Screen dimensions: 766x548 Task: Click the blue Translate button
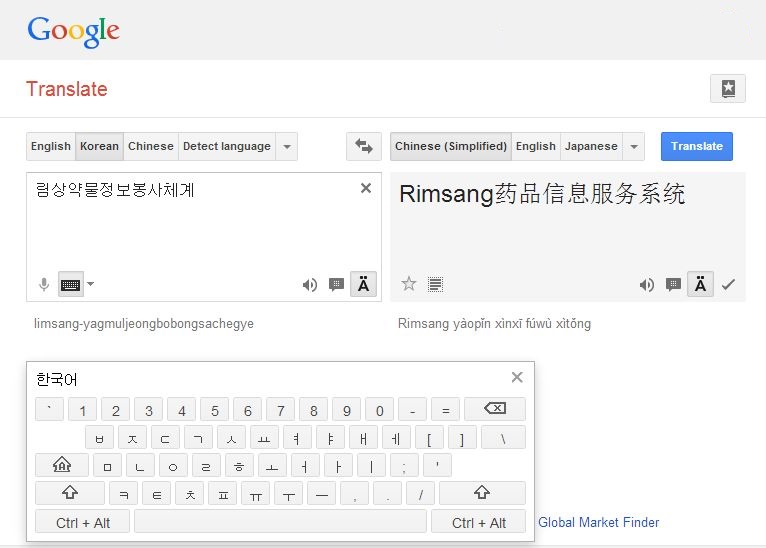click(696, 146)
